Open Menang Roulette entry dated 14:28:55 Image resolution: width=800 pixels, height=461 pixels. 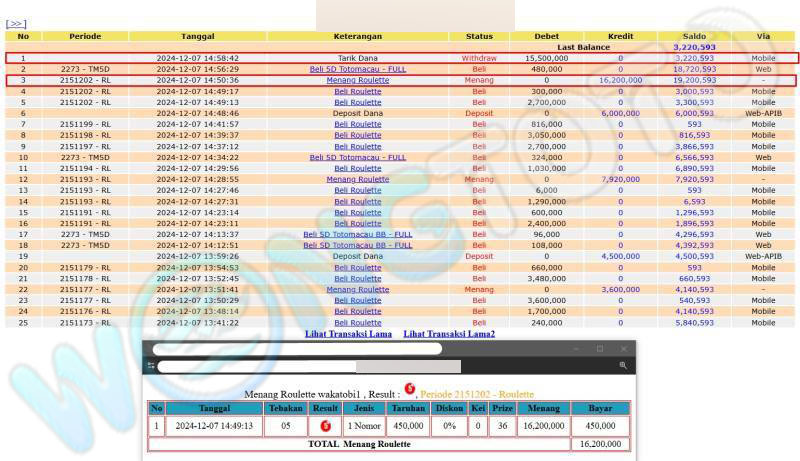358,179
